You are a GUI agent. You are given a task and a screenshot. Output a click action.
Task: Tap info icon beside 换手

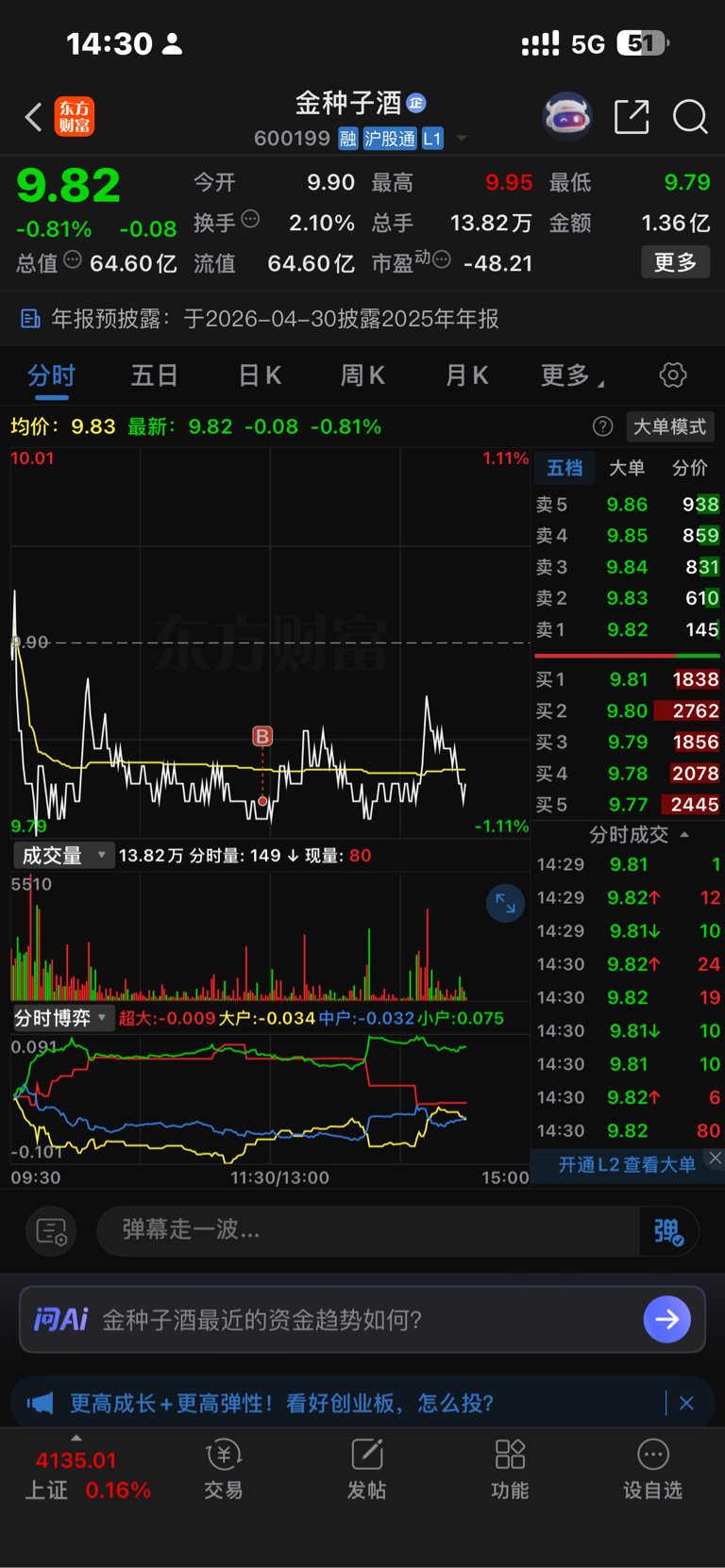250,219
